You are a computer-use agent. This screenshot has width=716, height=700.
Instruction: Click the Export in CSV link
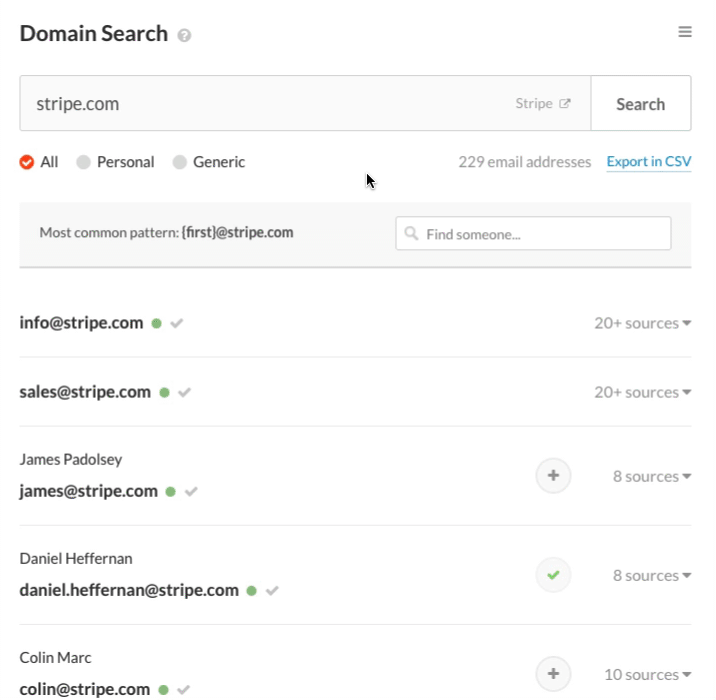[648, 162]
